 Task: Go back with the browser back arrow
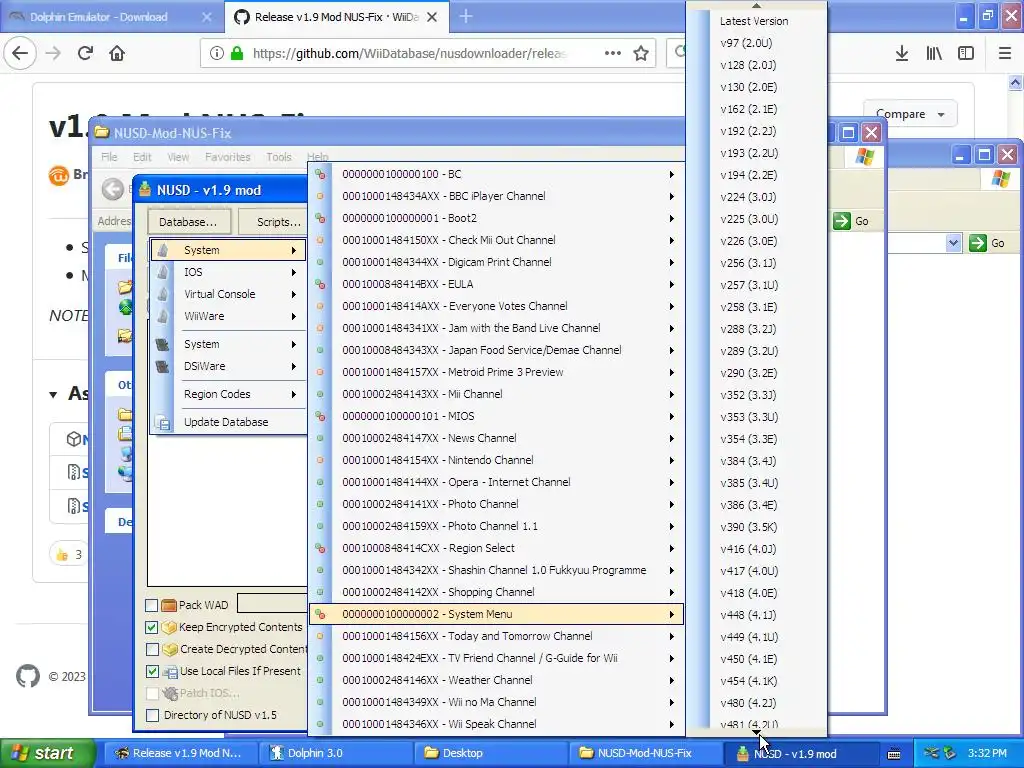20,53
